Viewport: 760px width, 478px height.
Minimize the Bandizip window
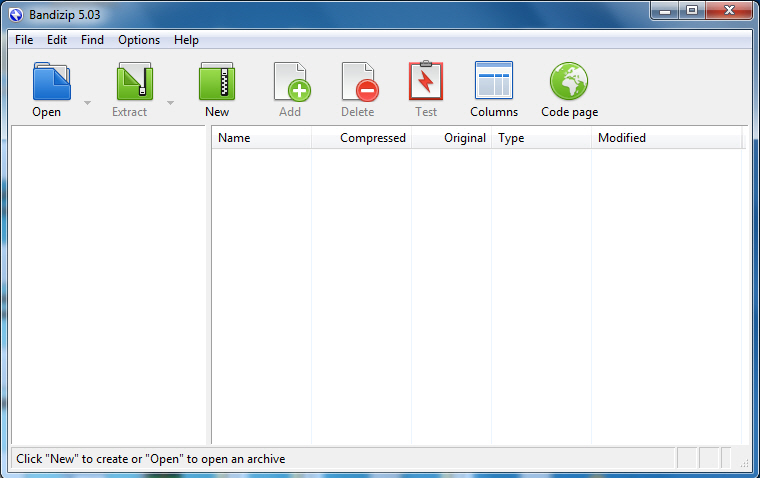tap(665, 11)
